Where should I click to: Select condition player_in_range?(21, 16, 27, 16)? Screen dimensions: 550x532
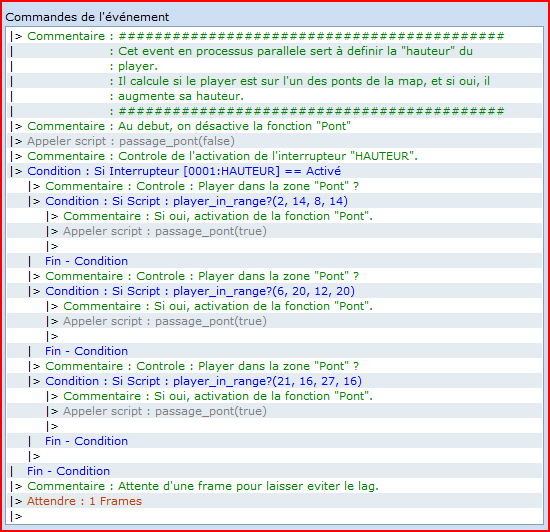tap(274, 381)
